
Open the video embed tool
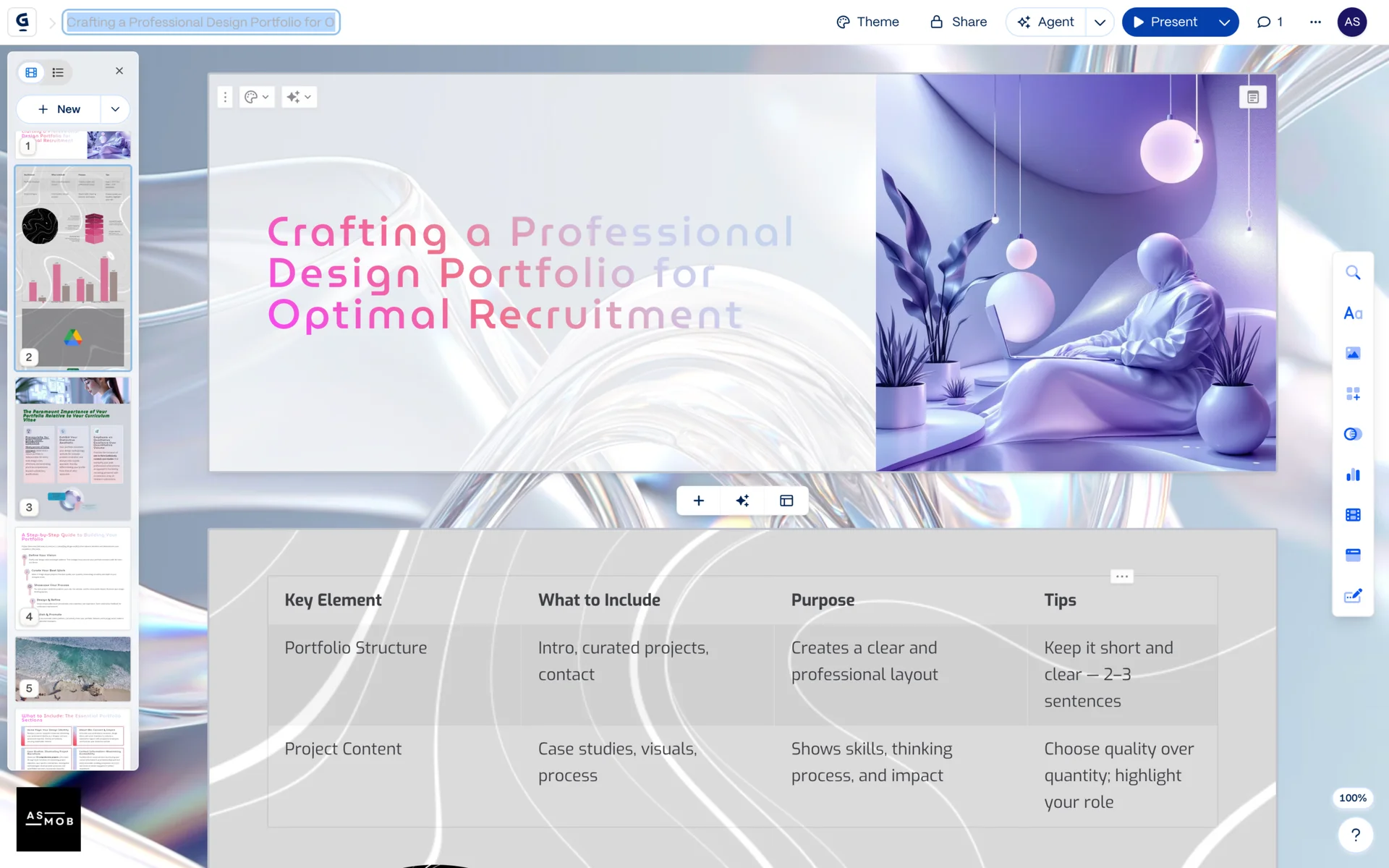tap(1353, 515)
